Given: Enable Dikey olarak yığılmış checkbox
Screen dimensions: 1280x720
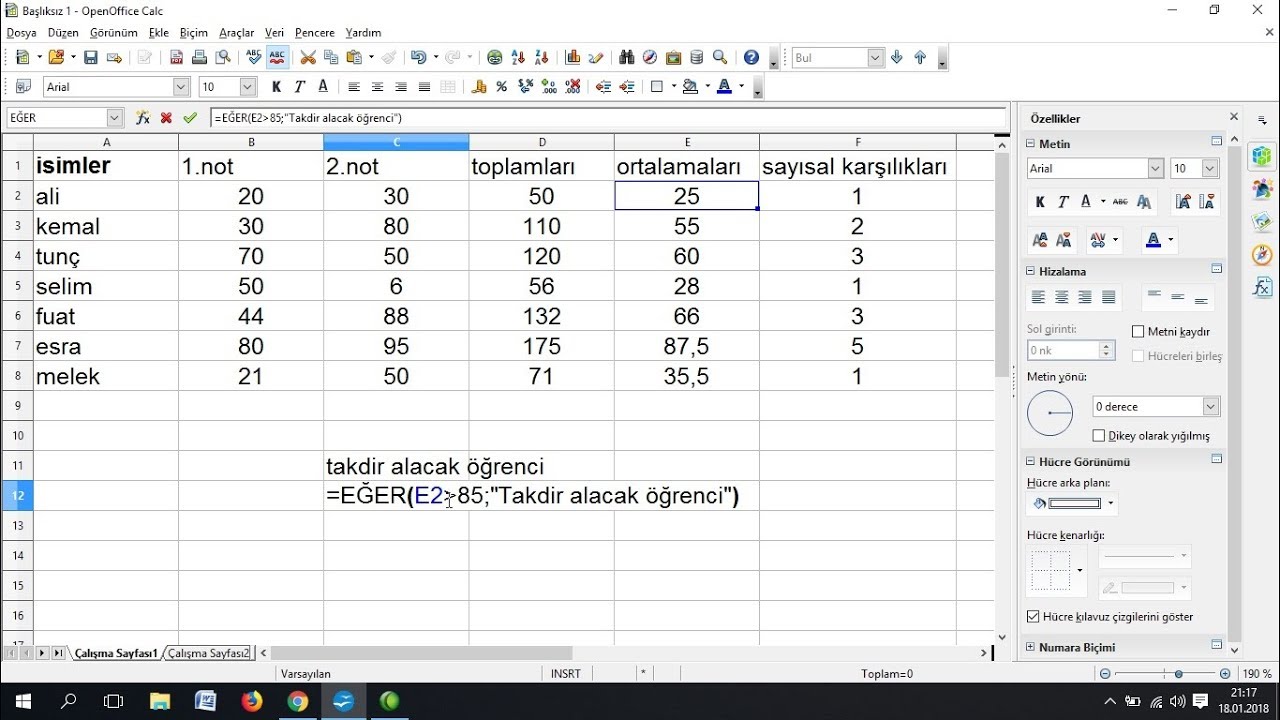Looking at the screenshot, I should (x=1099, y=436).
